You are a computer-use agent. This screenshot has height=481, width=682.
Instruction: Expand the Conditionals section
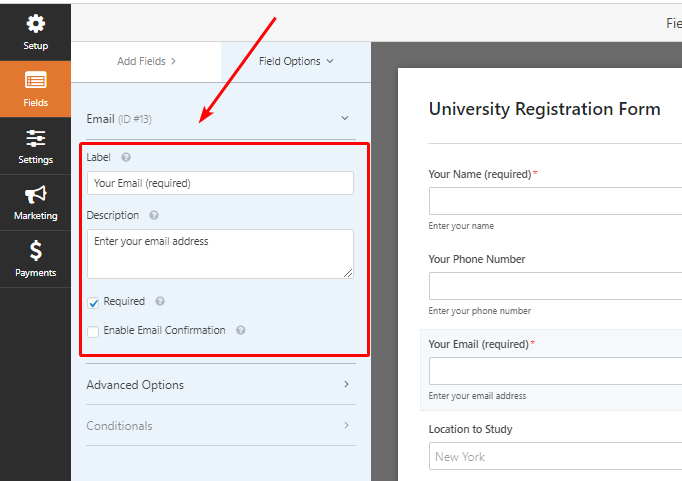click(x=220, y=426)
